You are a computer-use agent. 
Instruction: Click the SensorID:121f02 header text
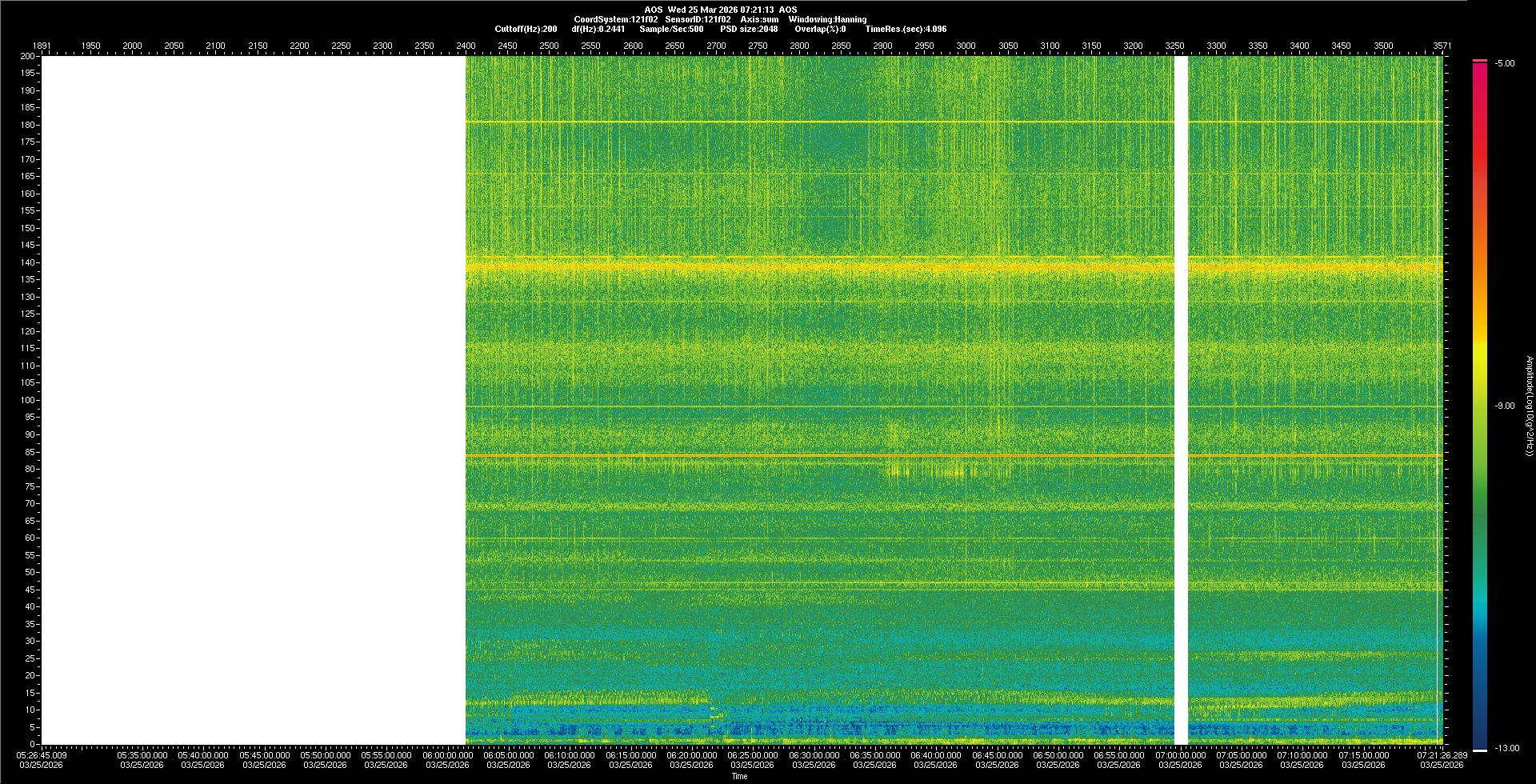[x=698, y=19]
